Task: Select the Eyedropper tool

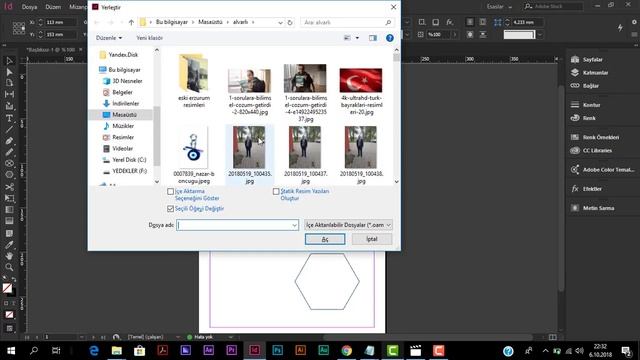Action: pyautogui.click(x=9, y=245)
